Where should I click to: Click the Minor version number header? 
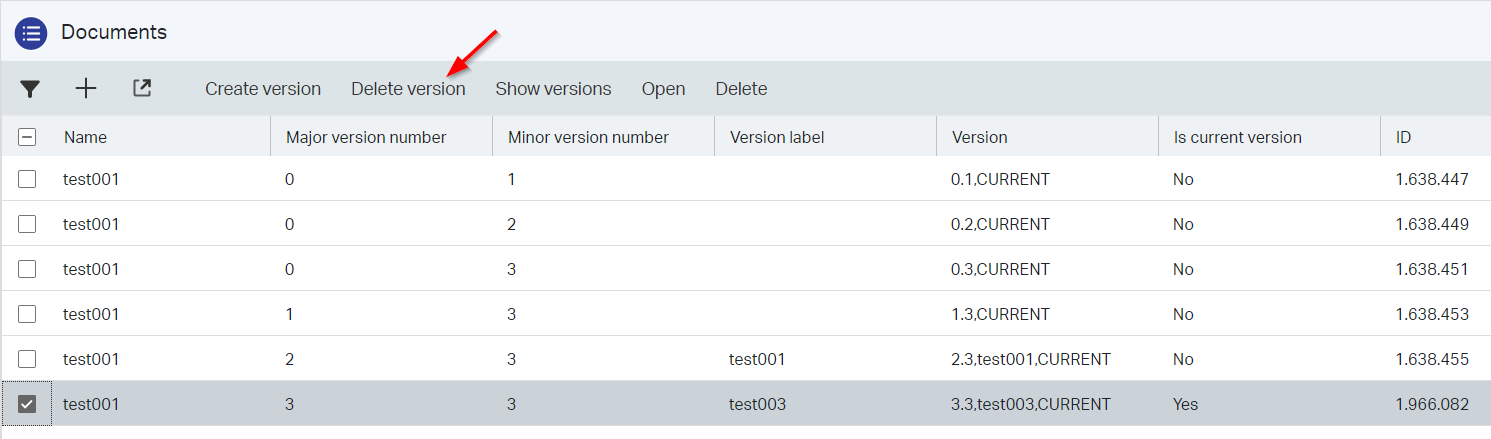[x=588, y=137]
